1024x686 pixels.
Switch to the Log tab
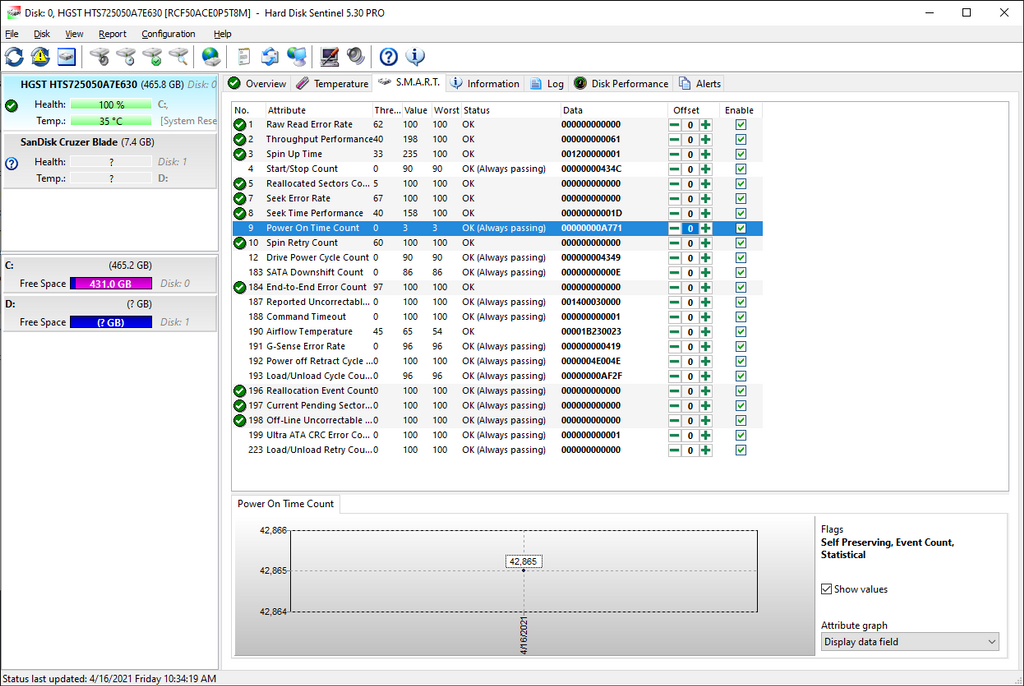pyautogui.click(x=547, y=84)
